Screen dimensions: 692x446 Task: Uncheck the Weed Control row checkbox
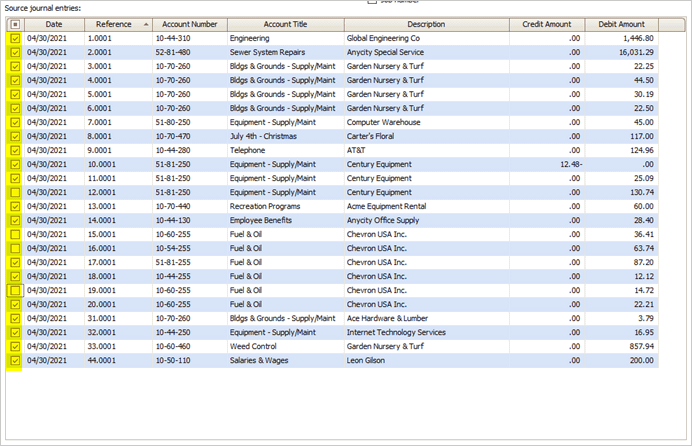15,346
